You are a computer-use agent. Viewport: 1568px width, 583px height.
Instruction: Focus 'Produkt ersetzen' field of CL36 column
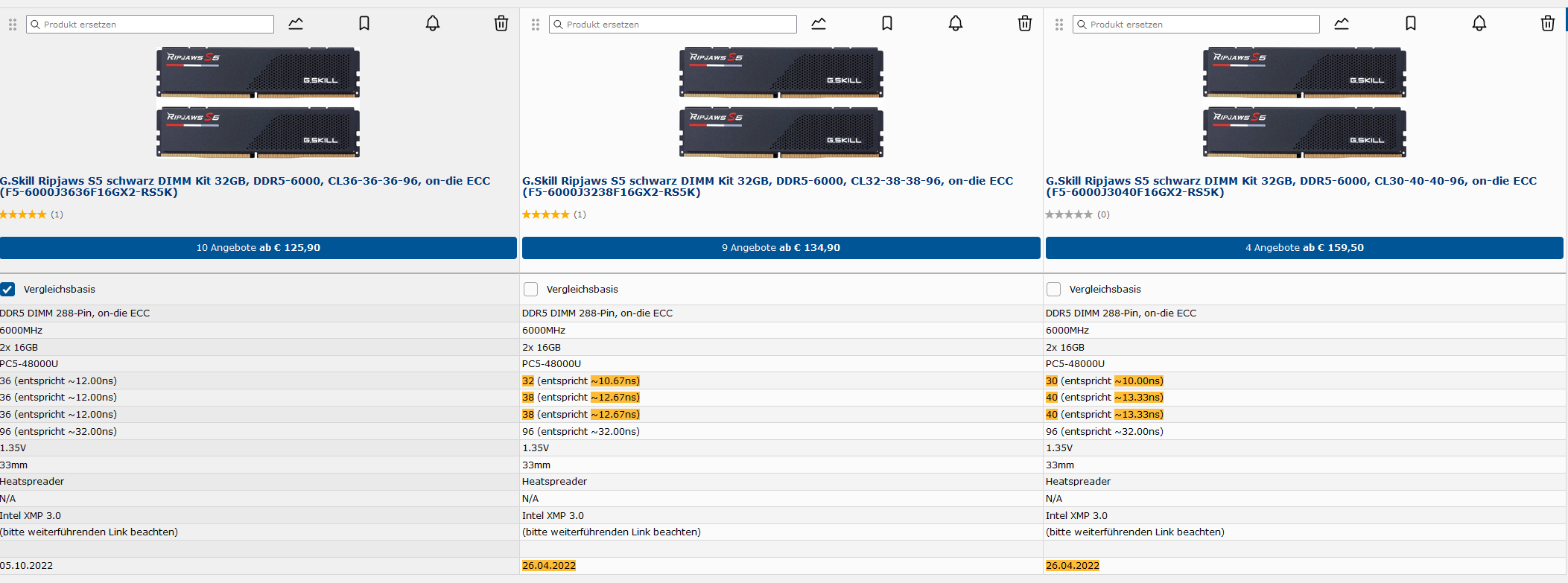pyautogui.click(x=150, y=25)
